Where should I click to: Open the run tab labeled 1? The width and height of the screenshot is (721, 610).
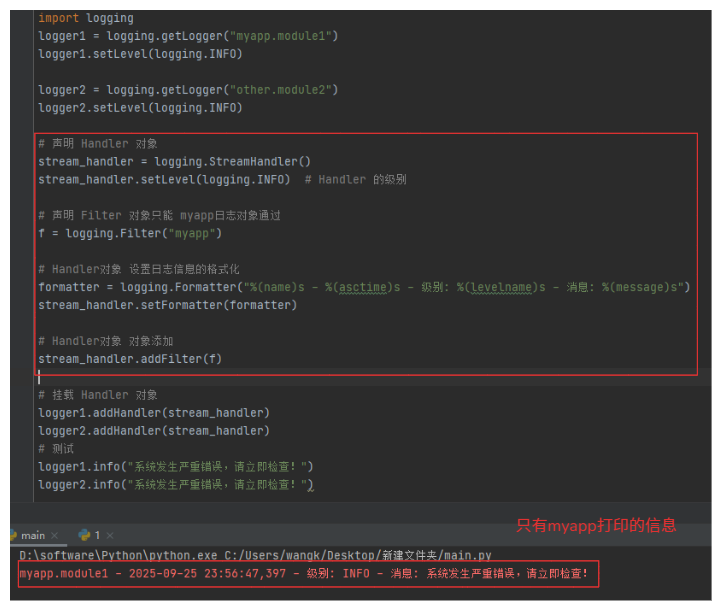pyautogui.click(x=97, y=535)
